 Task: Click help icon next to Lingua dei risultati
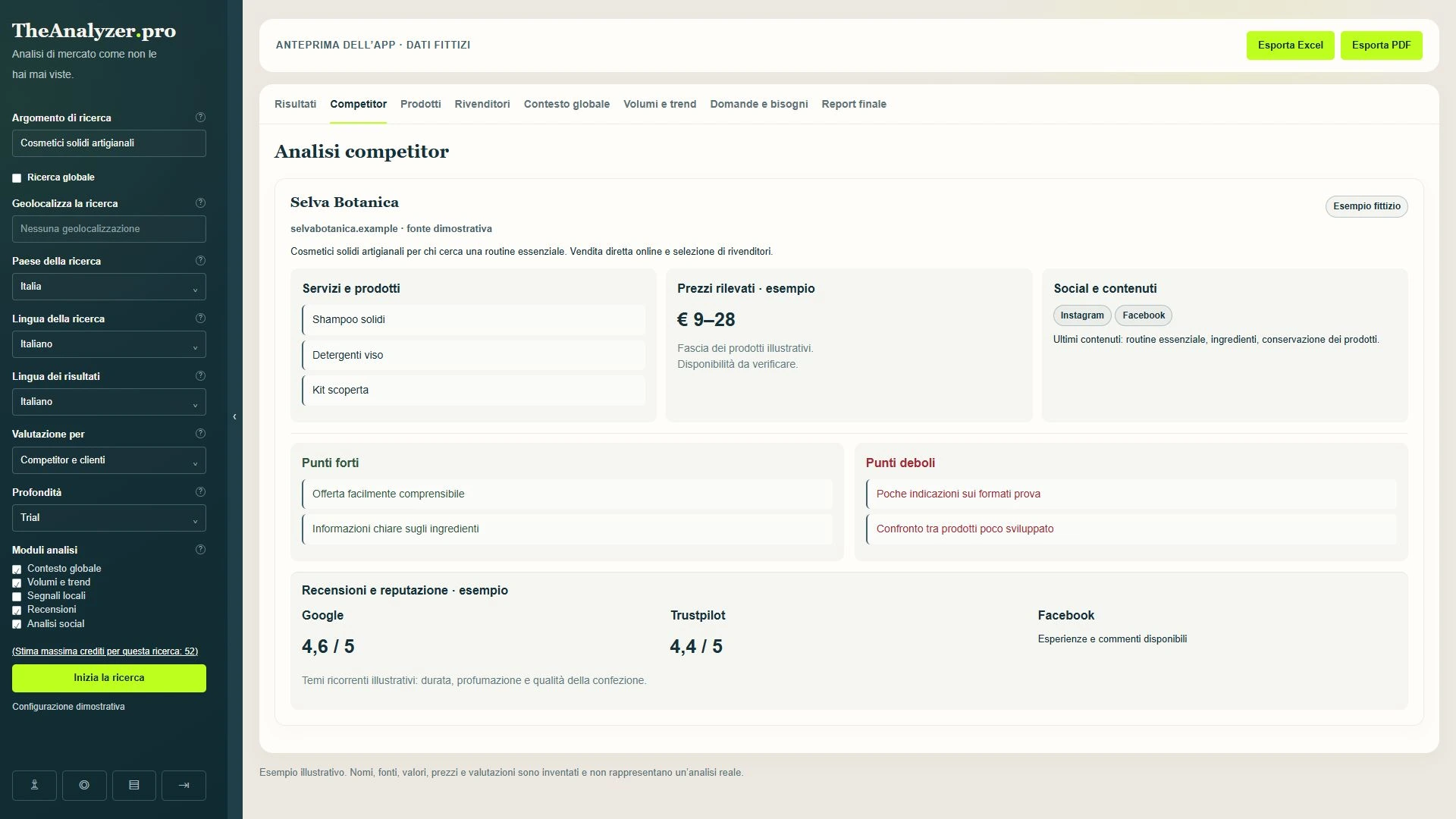click(200, 376)
